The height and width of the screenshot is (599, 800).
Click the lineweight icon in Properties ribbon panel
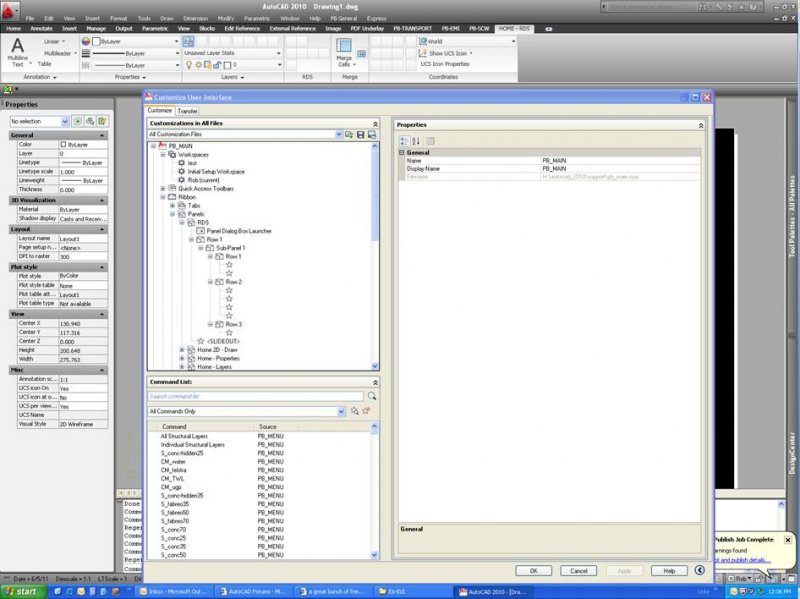pos(86,53)
